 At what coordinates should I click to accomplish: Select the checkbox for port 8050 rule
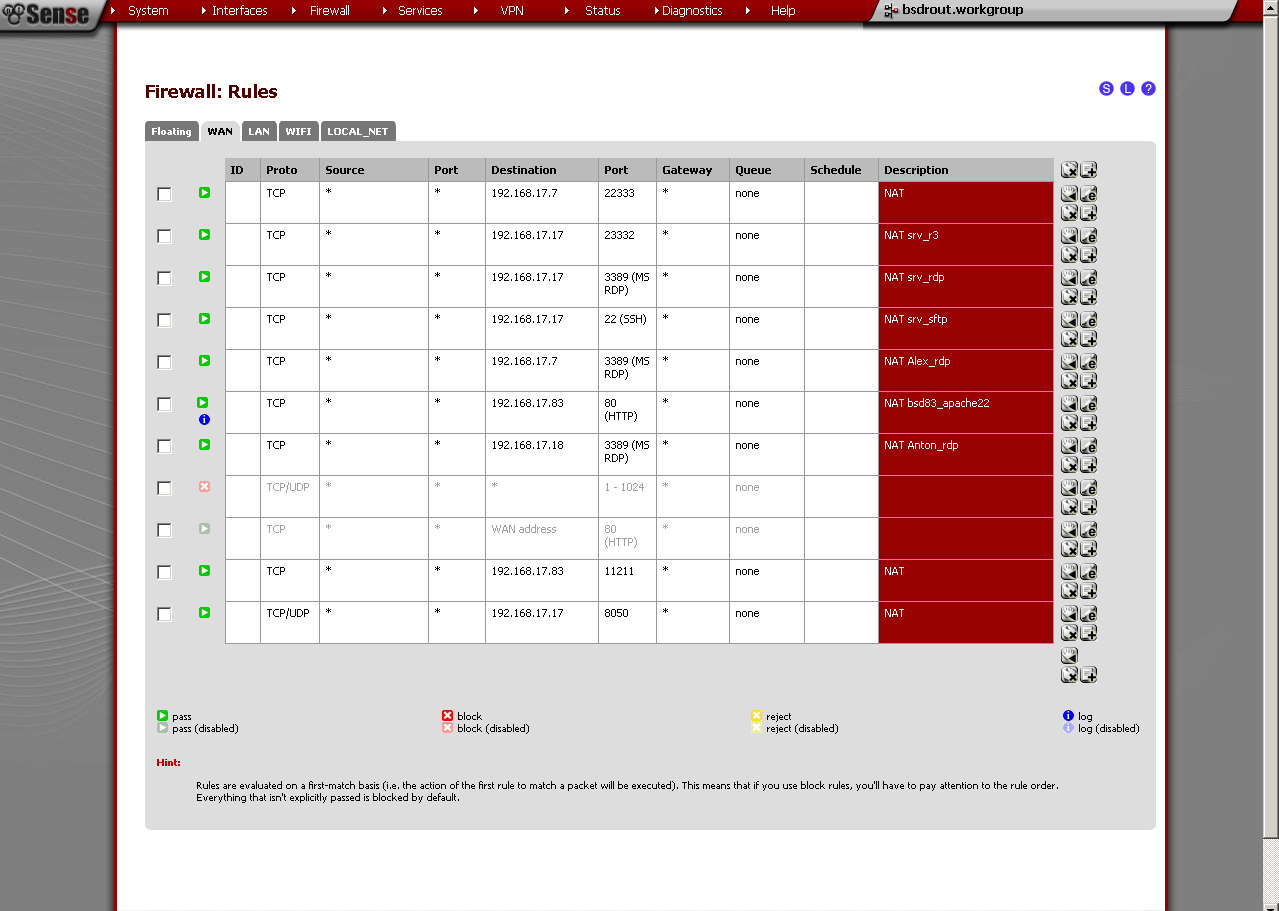[x=164, y=615]
